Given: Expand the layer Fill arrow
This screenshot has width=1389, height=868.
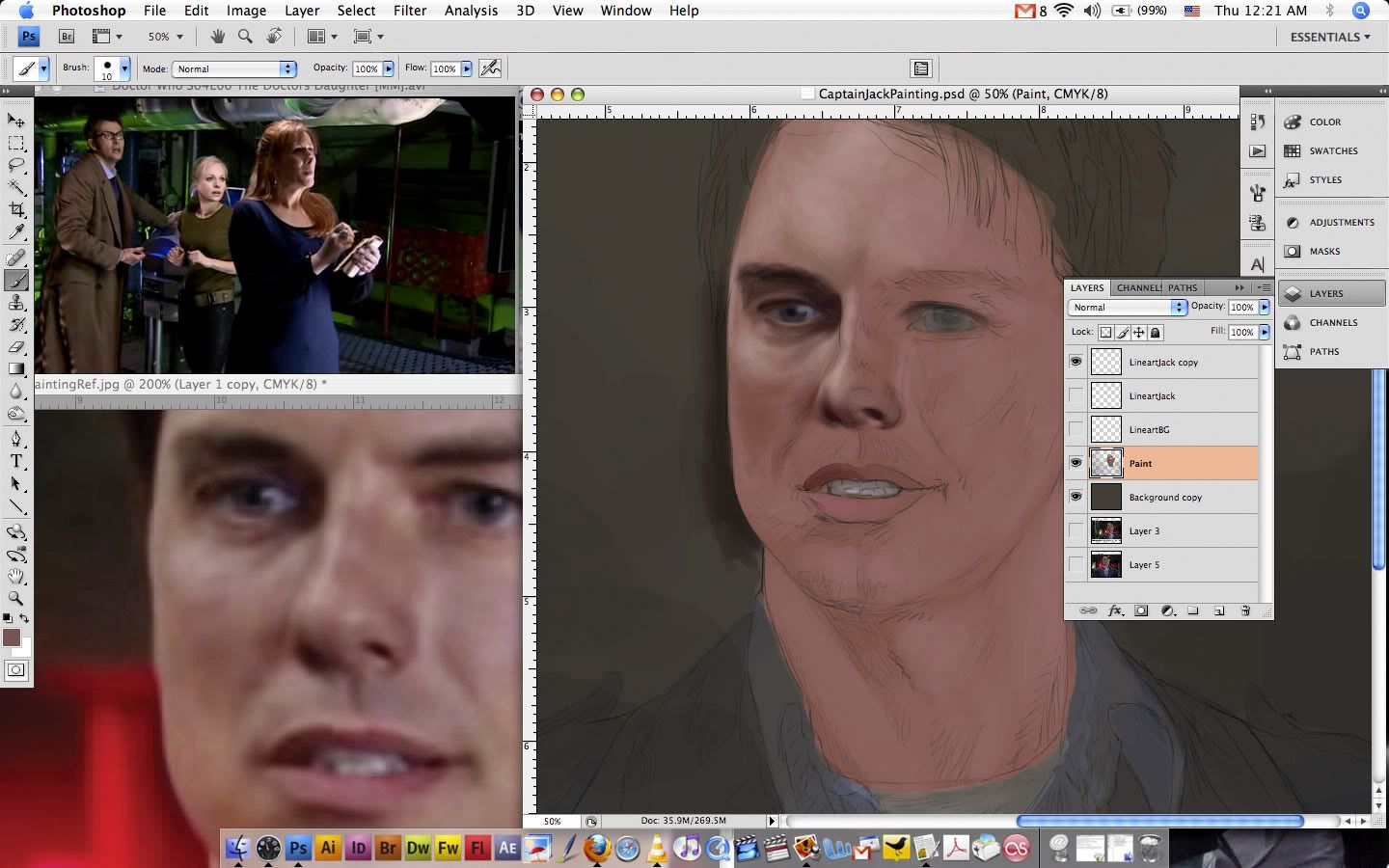Looking at the screenshot, I should 1264,332.
